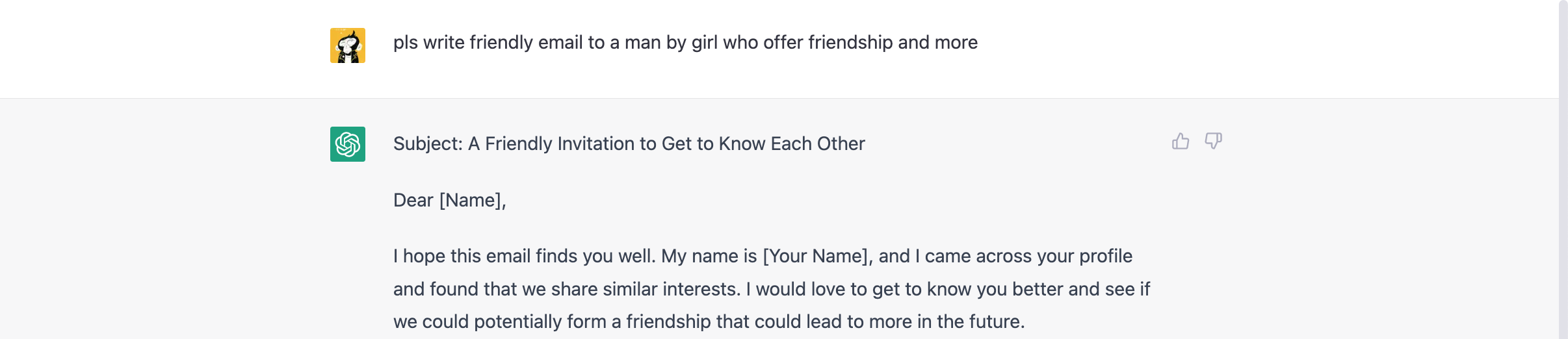Click the thumbs up icon on the response

point(1181,142)
